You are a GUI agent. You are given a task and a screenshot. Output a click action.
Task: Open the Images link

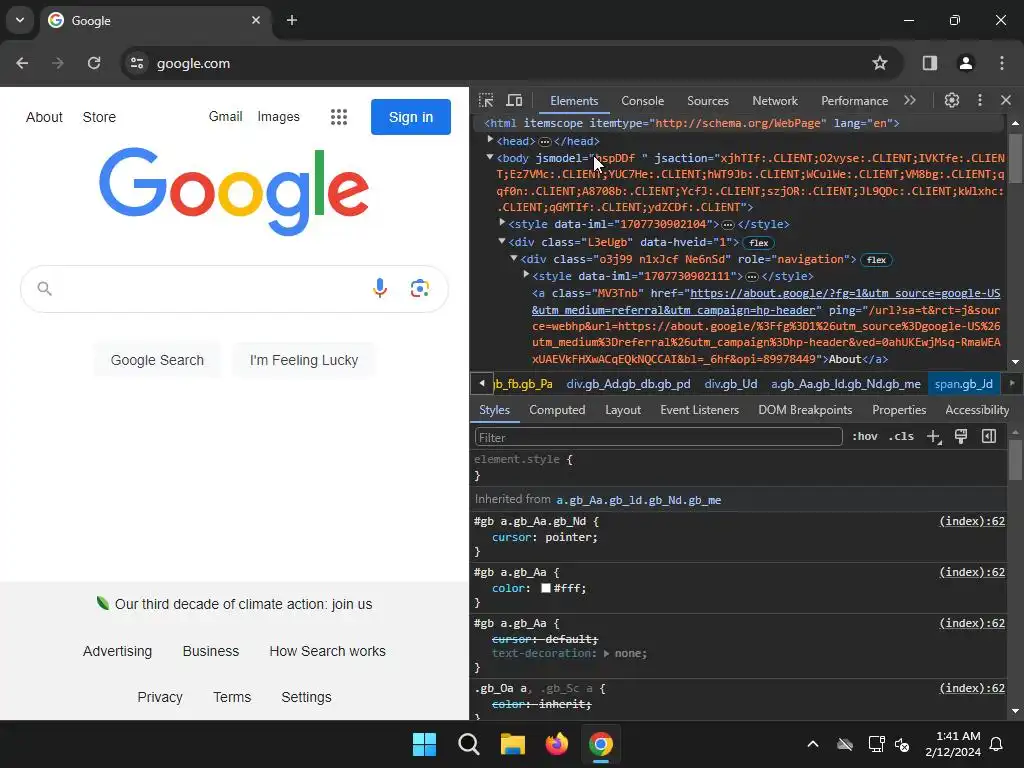[x=278, y=116]
